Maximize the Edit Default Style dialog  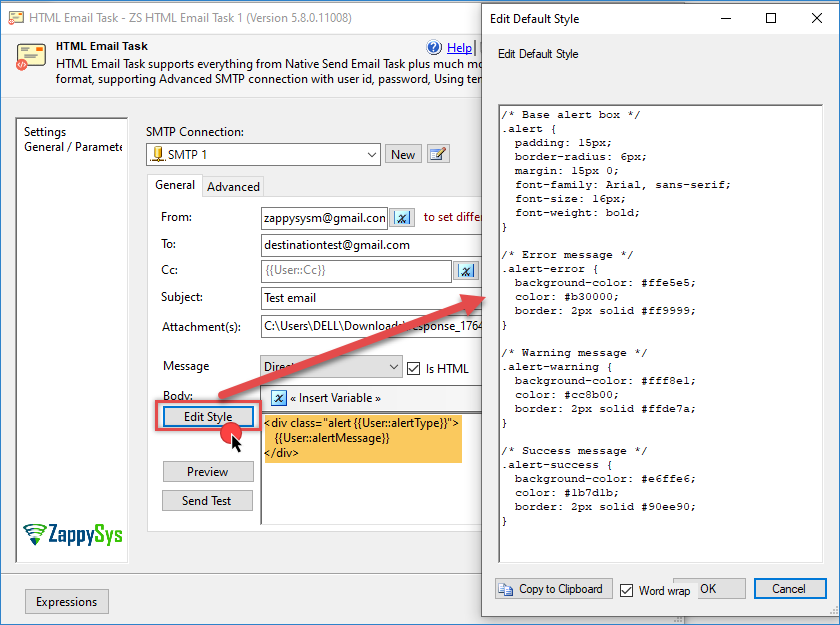[771, 18]
